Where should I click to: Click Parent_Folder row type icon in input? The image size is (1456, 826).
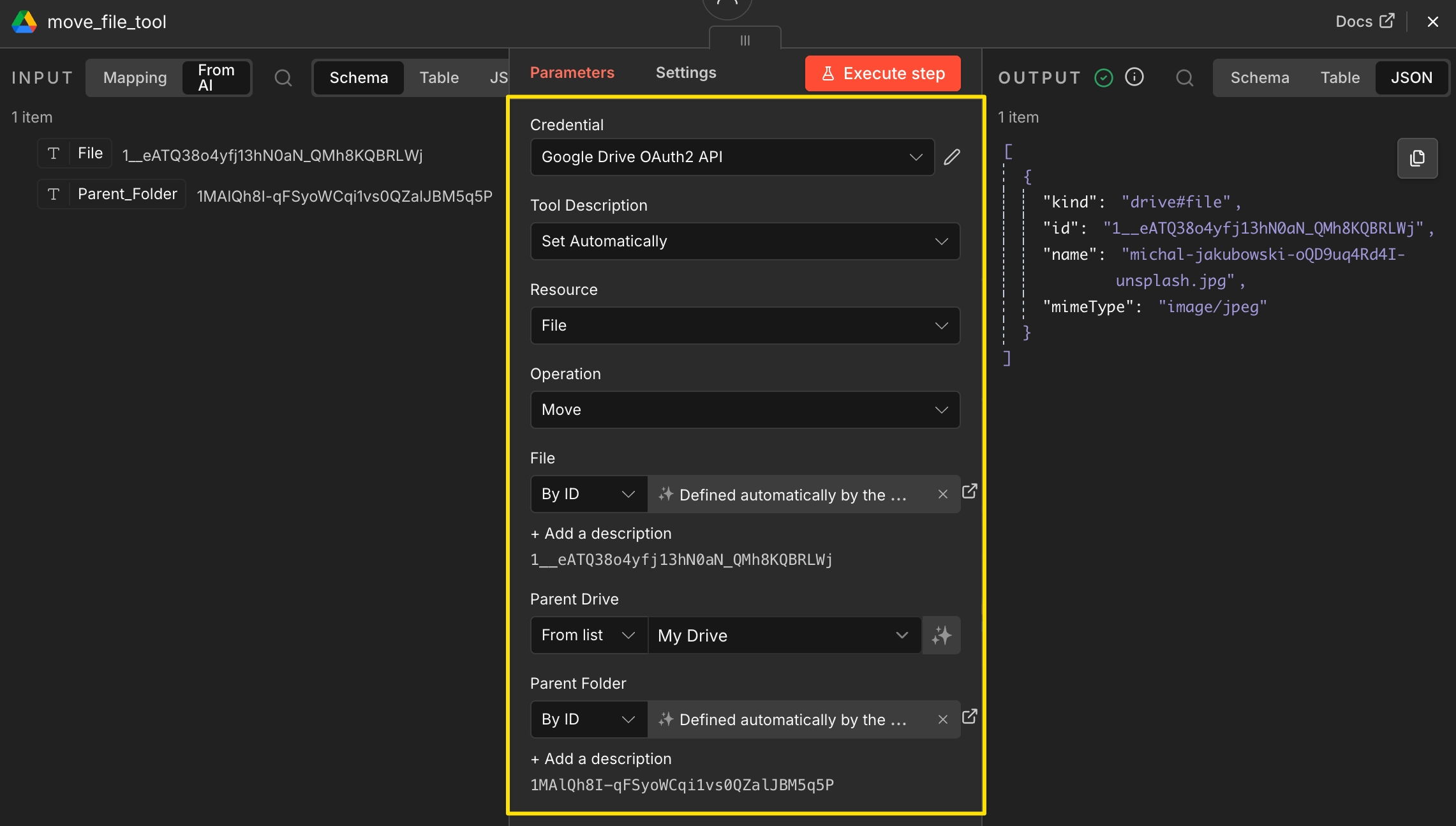(x=54, y=194)
